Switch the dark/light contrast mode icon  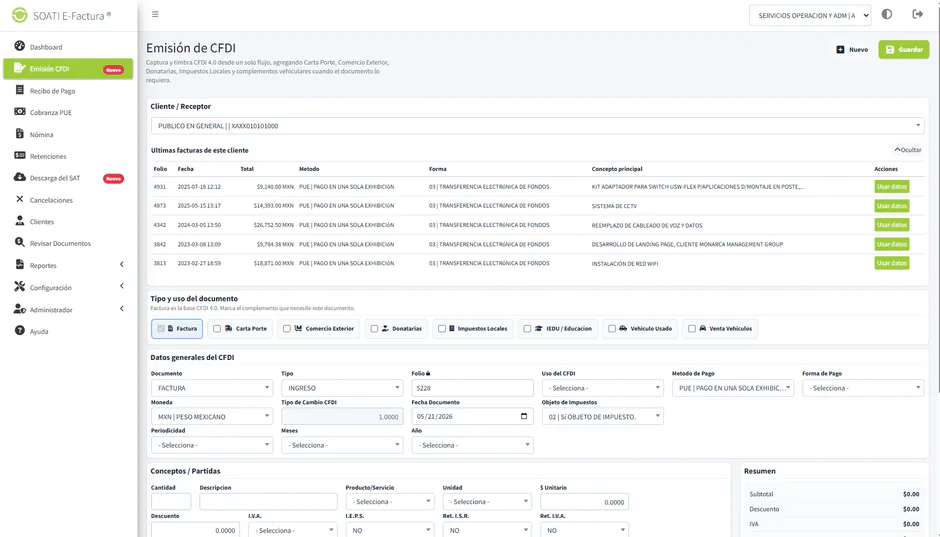887,14
